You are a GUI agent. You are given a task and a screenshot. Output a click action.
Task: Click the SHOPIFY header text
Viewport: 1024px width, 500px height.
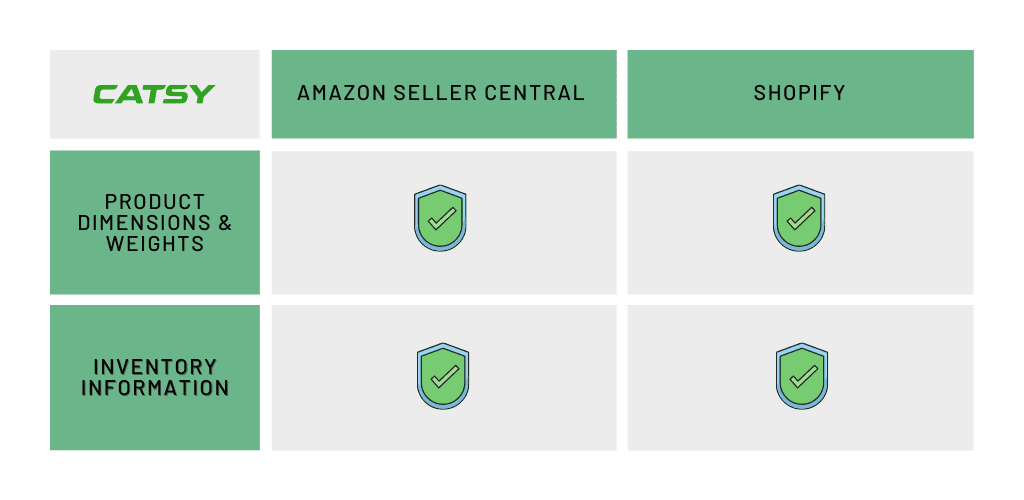(x=800, y=93)
